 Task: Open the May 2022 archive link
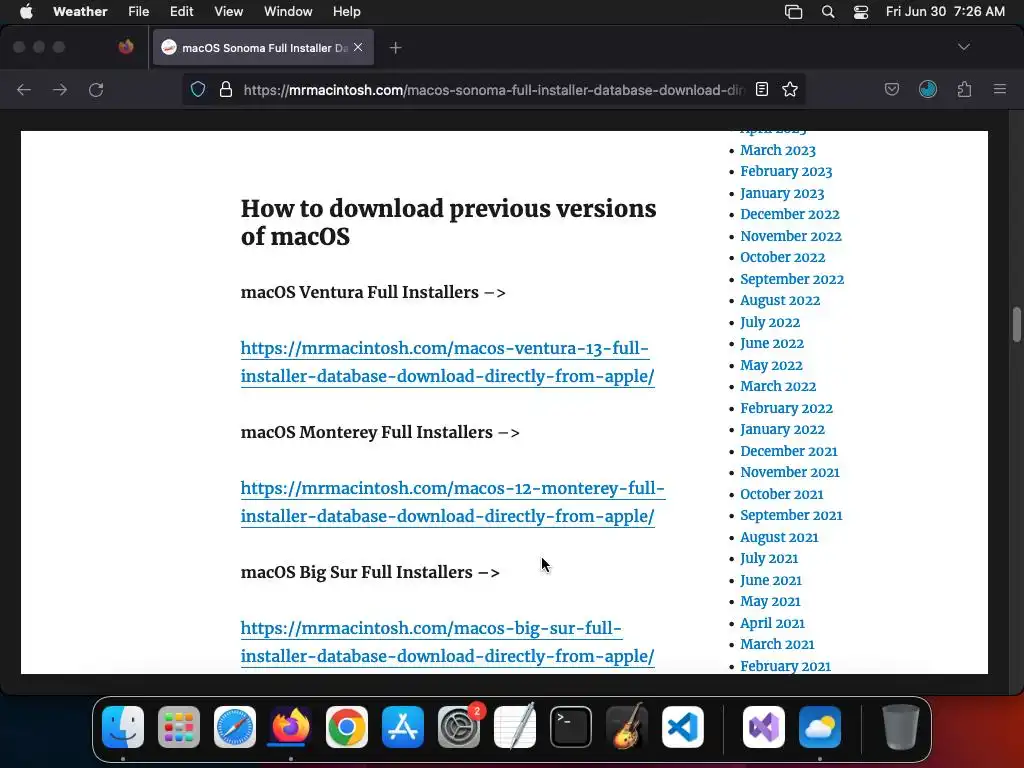point(771,365)
